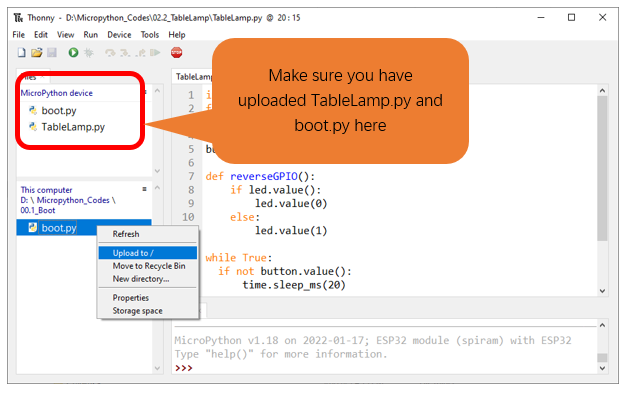Click the Step out toolbar icon
This screenshot has width=627, height=393.
(140, 53)
